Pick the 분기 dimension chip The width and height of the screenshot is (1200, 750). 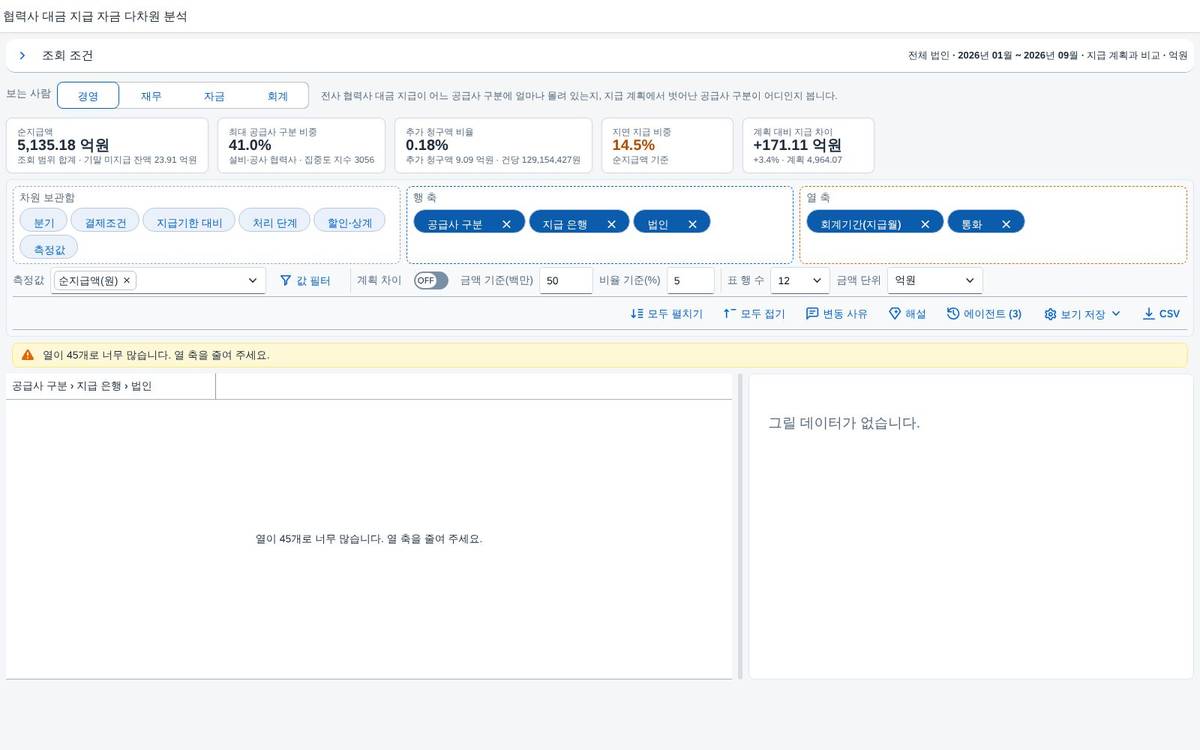(x=44, y=221)
